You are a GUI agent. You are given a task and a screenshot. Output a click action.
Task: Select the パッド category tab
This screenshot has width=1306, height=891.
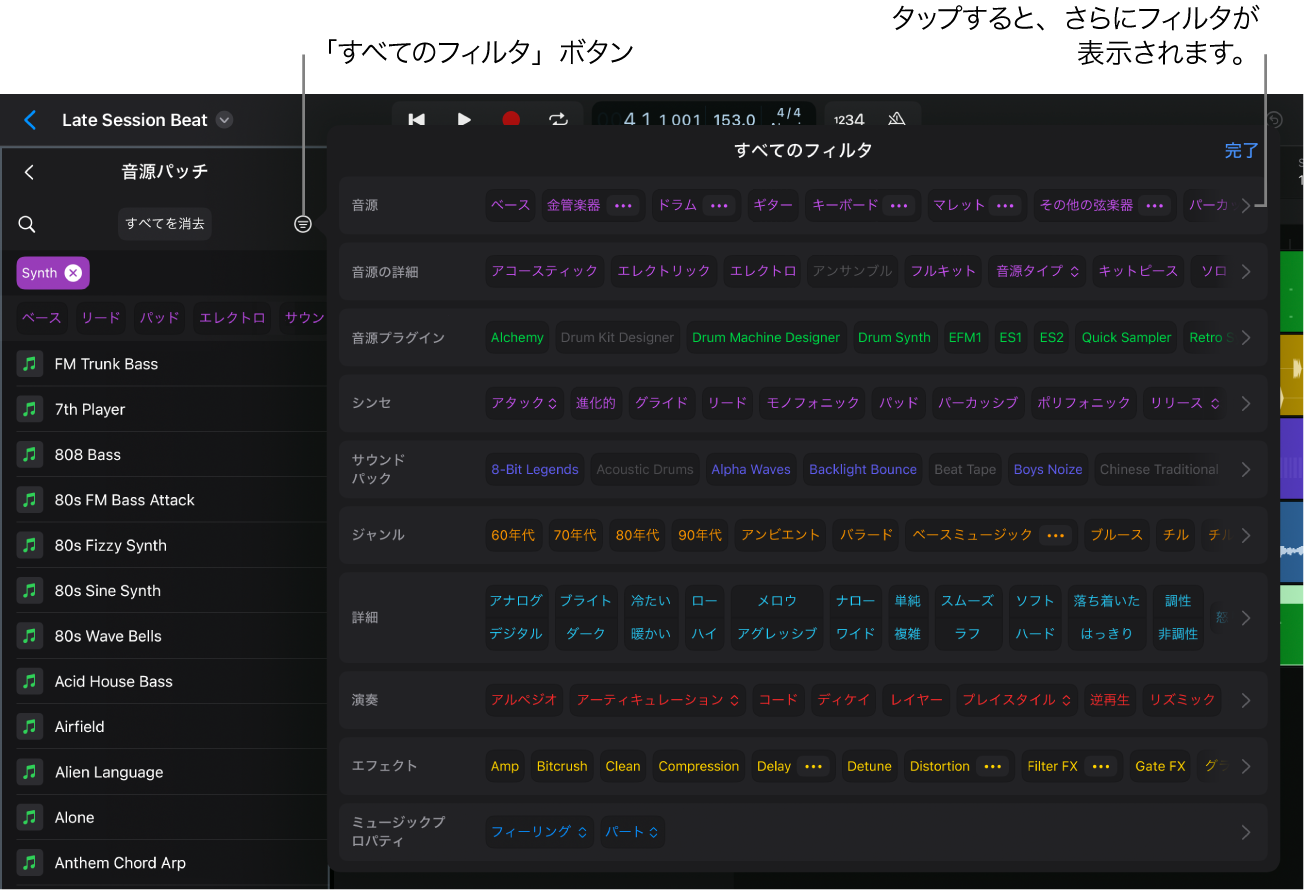[x=158, y=317]
